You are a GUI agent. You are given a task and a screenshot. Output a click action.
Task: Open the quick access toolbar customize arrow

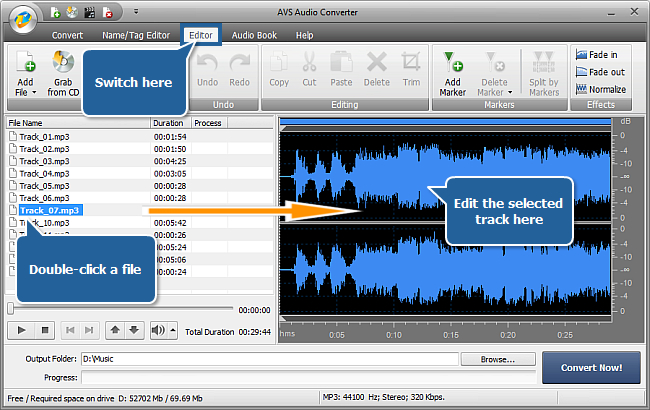(136, 12)
